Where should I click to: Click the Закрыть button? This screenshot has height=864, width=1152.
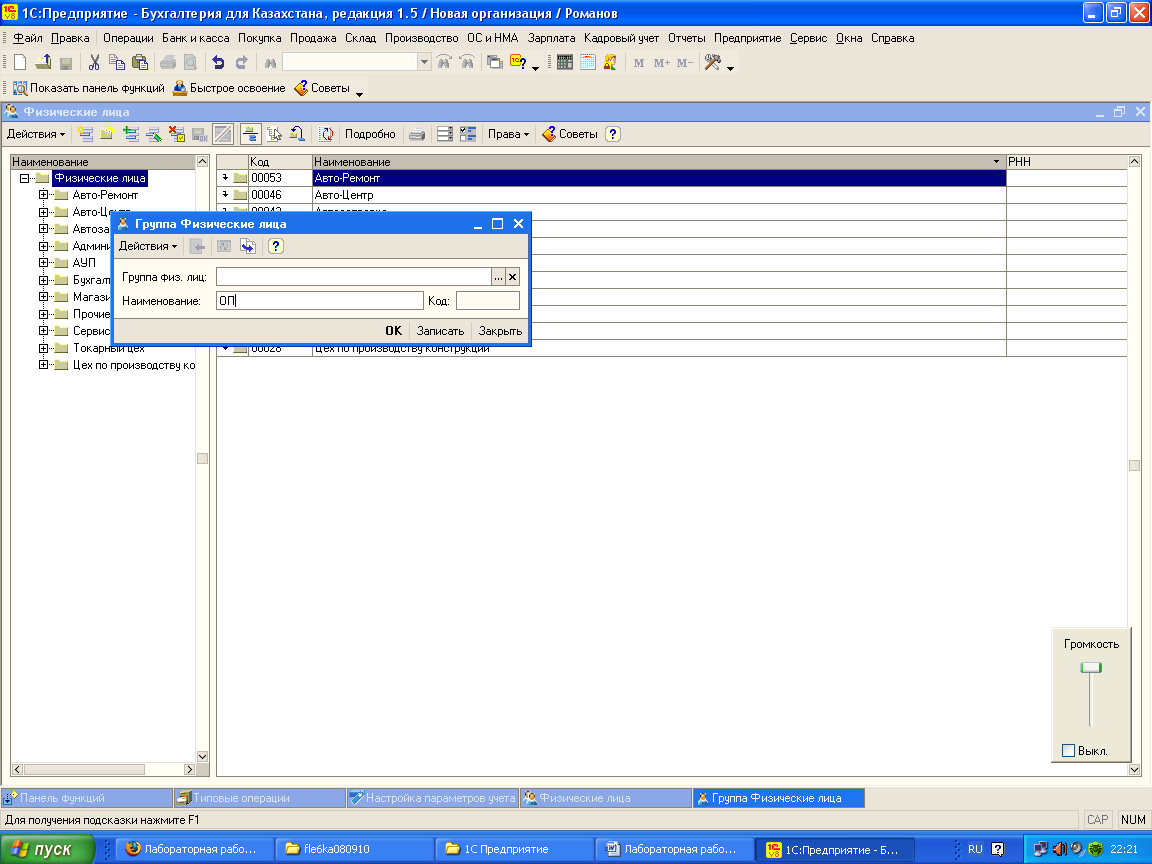pos(500,331)
